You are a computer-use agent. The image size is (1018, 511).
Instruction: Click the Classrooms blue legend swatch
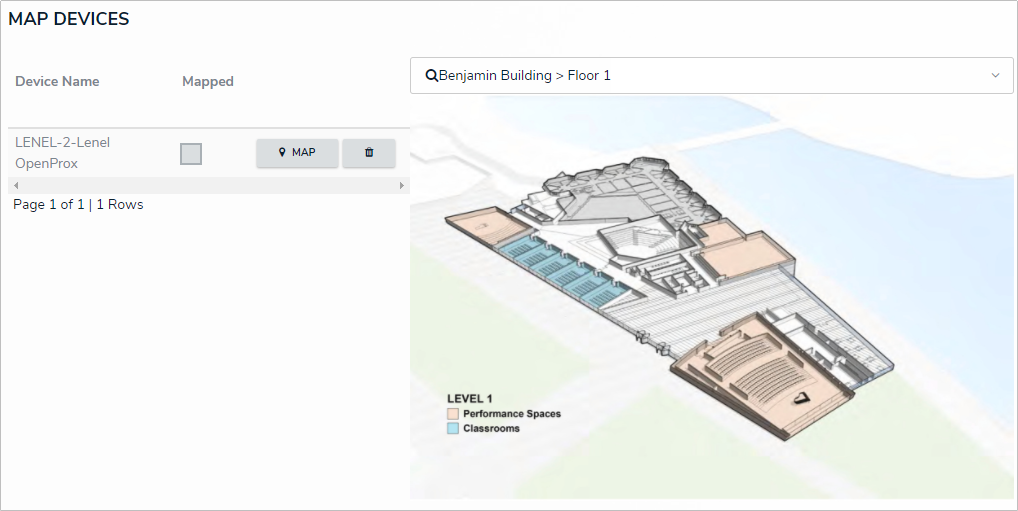coord(453,429)
